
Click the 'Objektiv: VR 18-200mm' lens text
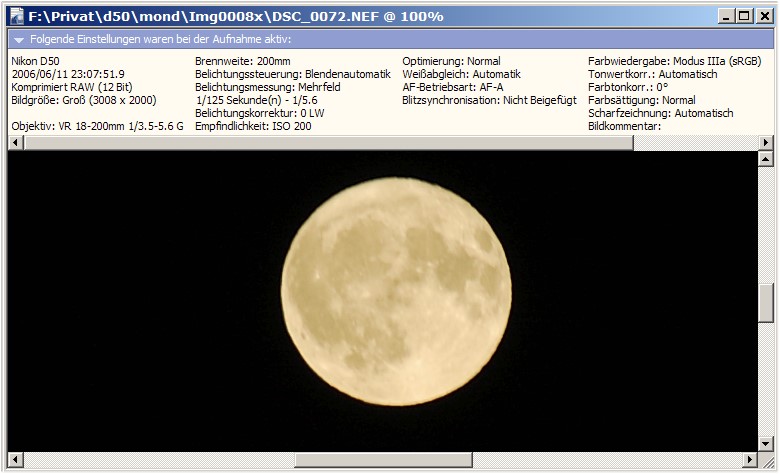tap(97, 127)
